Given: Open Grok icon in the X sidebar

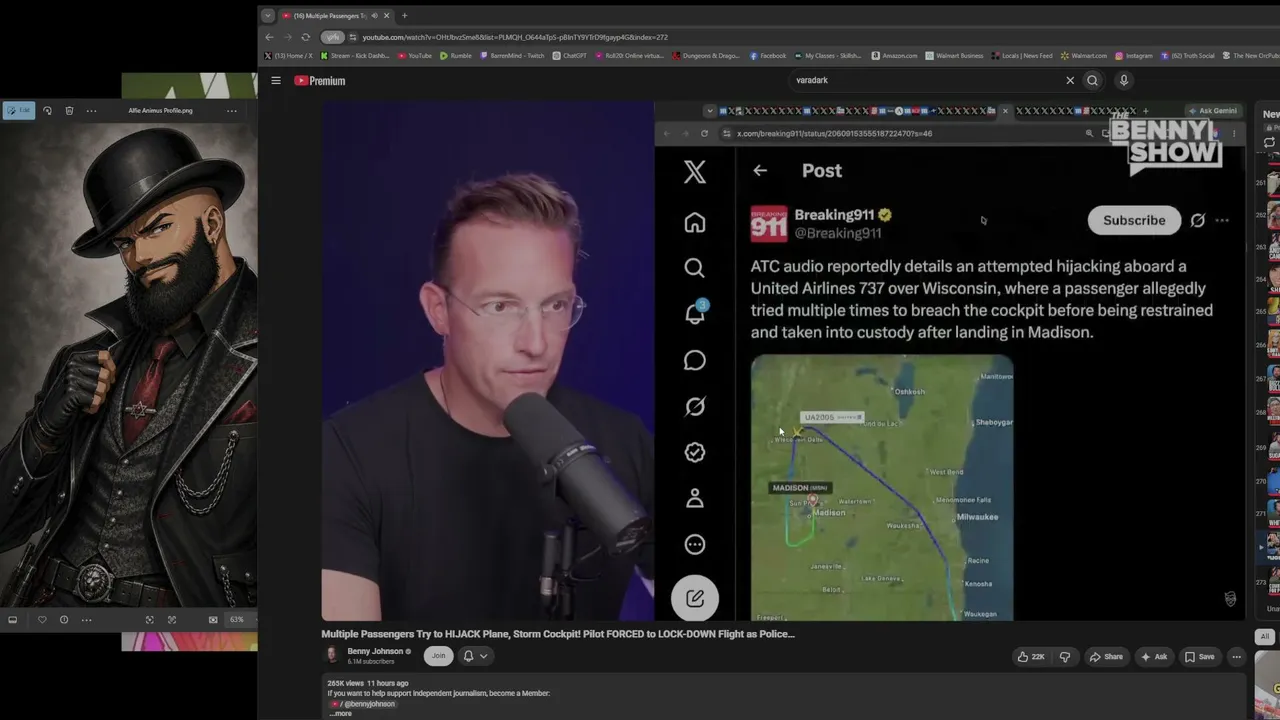Looking at the screenshot, I should (x=695, y=406).
